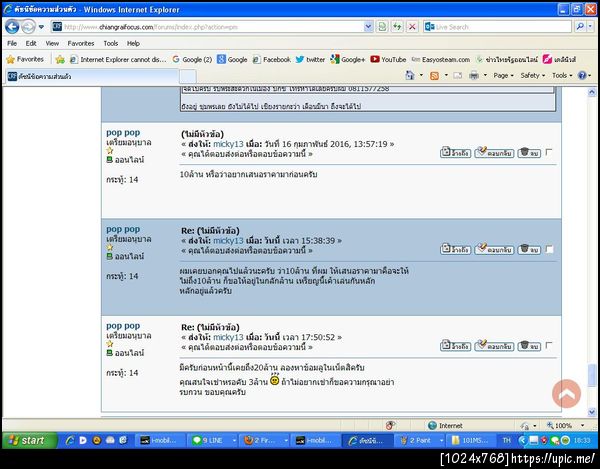
Task: Open the Facebook bookmark
Action: click(272, 59)
